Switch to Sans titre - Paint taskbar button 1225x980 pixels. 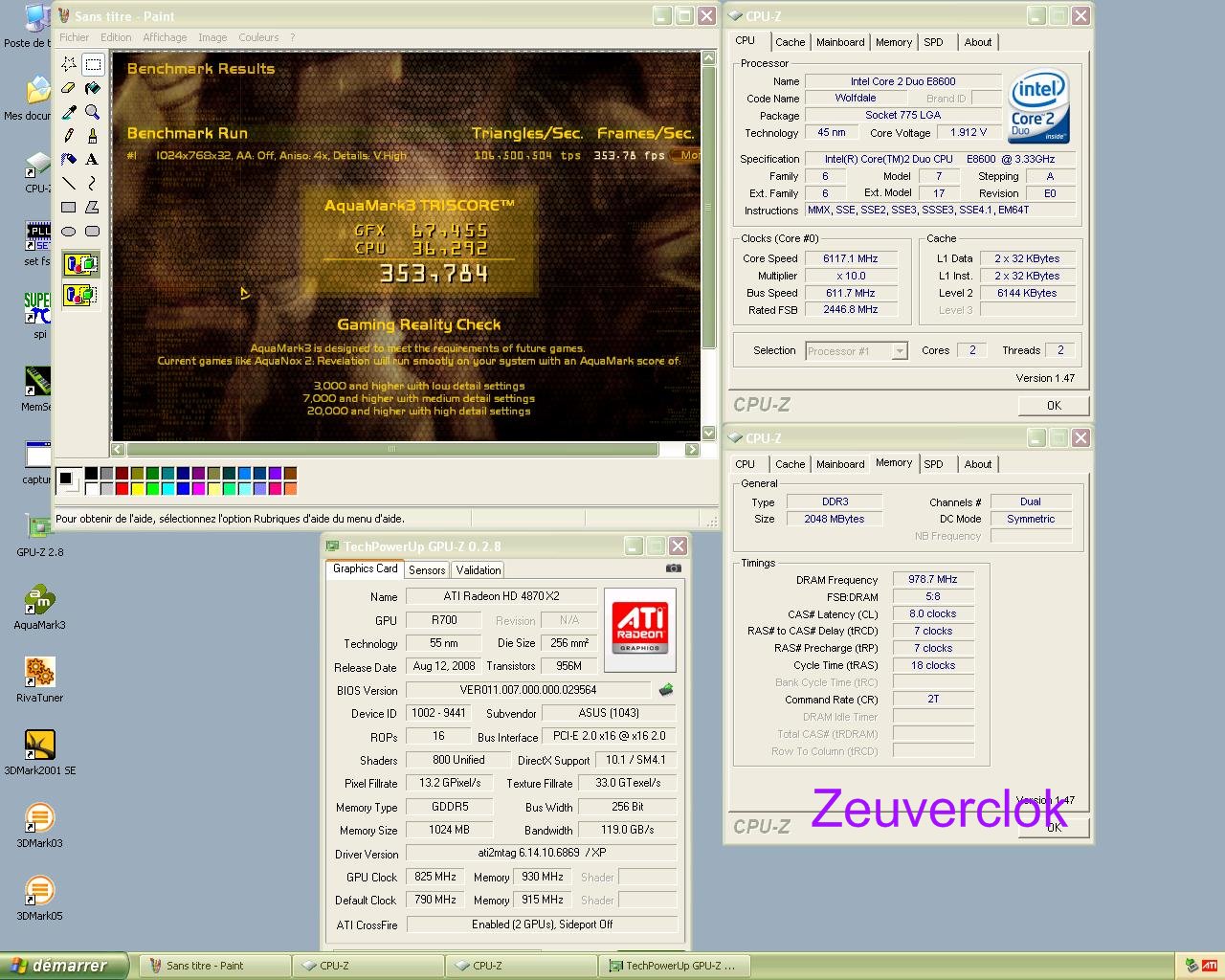pyautogui.click(x=214, y=966)
